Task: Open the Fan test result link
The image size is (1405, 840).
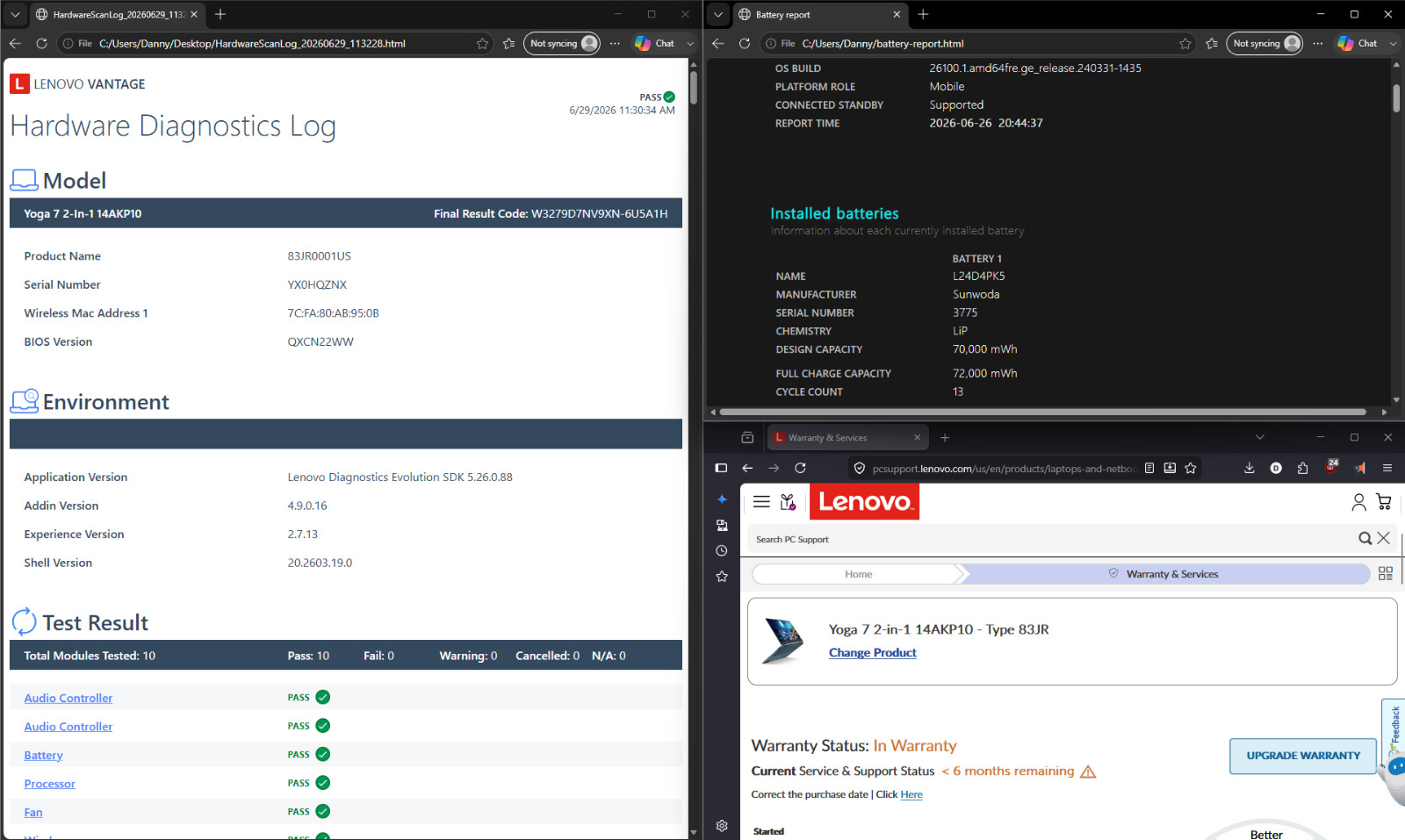Action: tap(33, 812)
